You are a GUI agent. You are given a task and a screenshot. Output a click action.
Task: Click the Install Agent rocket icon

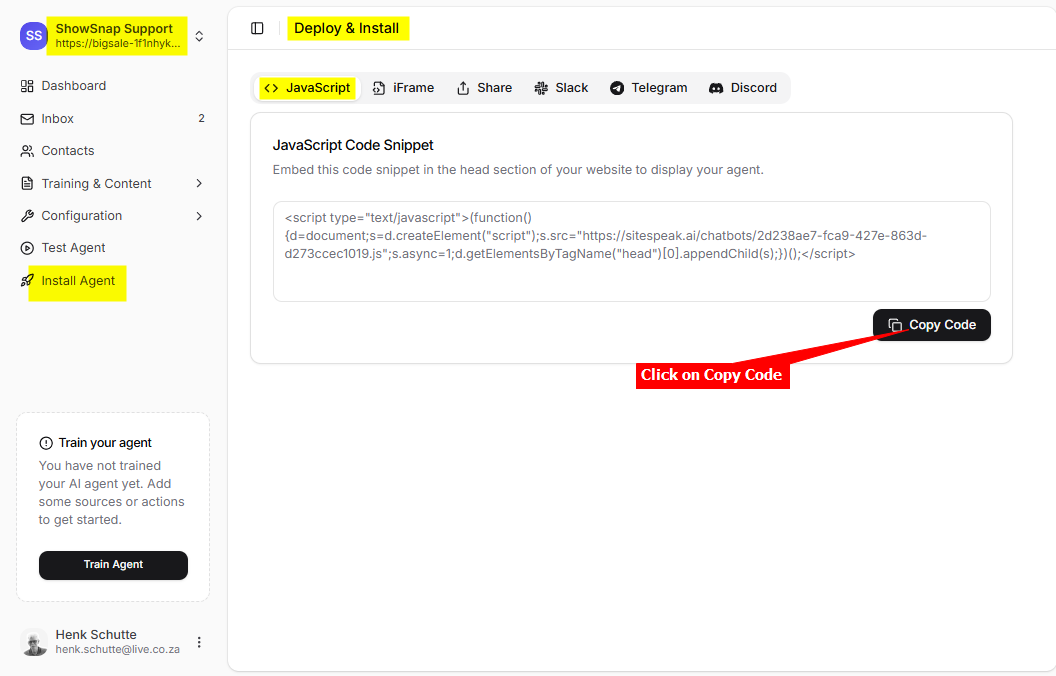click(27, 281)
